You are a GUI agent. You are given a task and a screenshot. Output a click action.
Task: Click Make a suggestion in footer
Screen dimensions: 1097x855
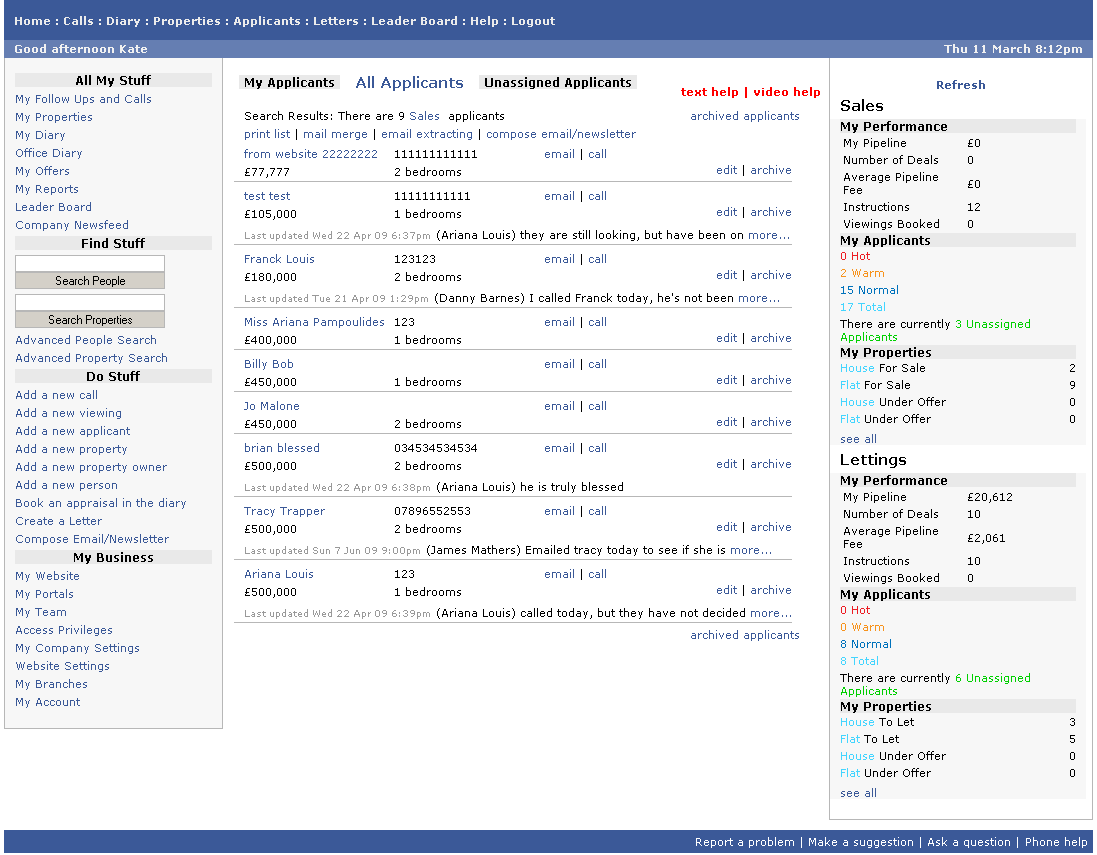pyautogui.click(x=861, y=842)
